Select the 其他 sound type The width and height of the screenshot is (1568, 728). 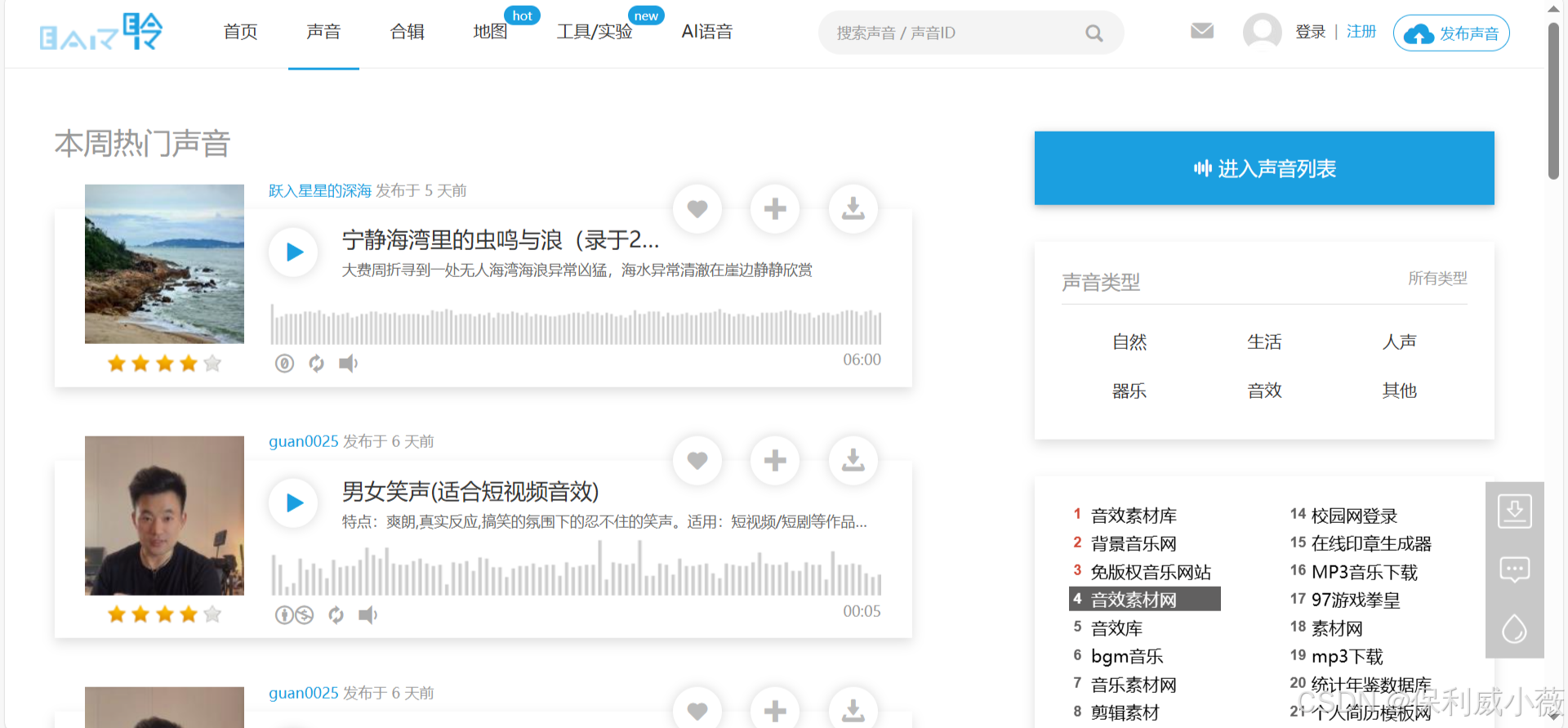(1399, 391)
